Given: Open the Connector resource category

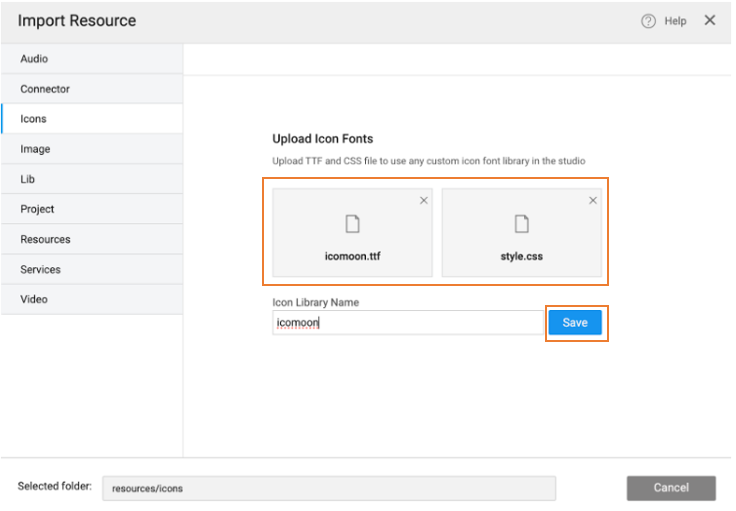Looking at the screenshot, I should click(45, 89).
